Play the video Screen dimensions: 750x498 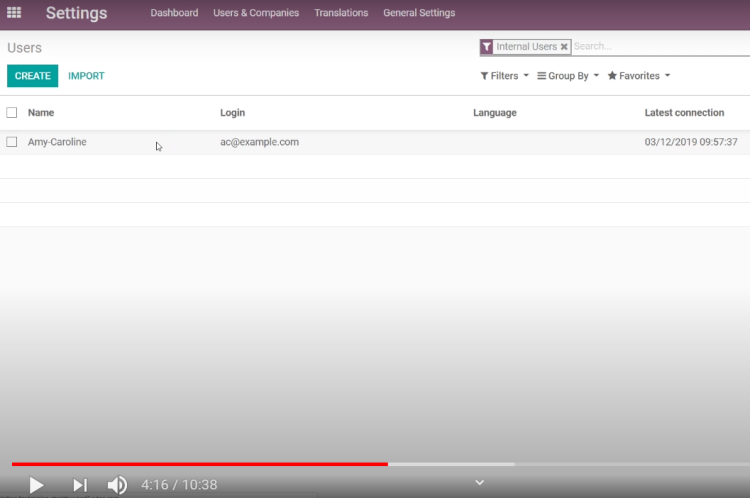(x=36, y=485)
